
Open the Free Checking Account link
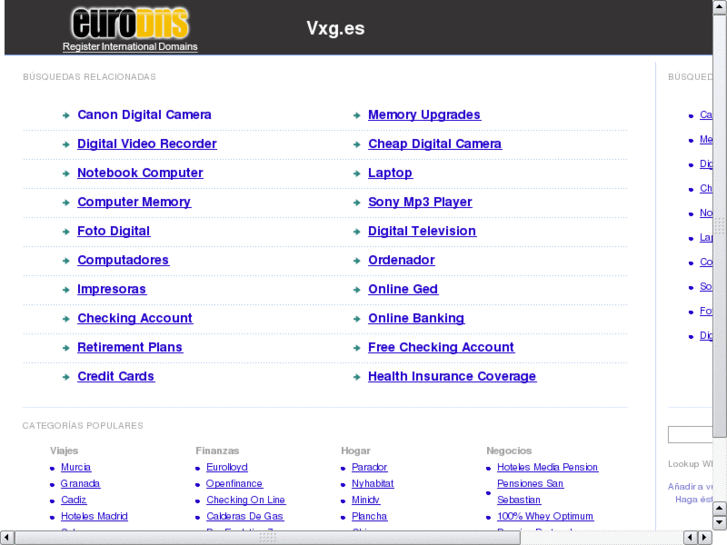(441, 347)
